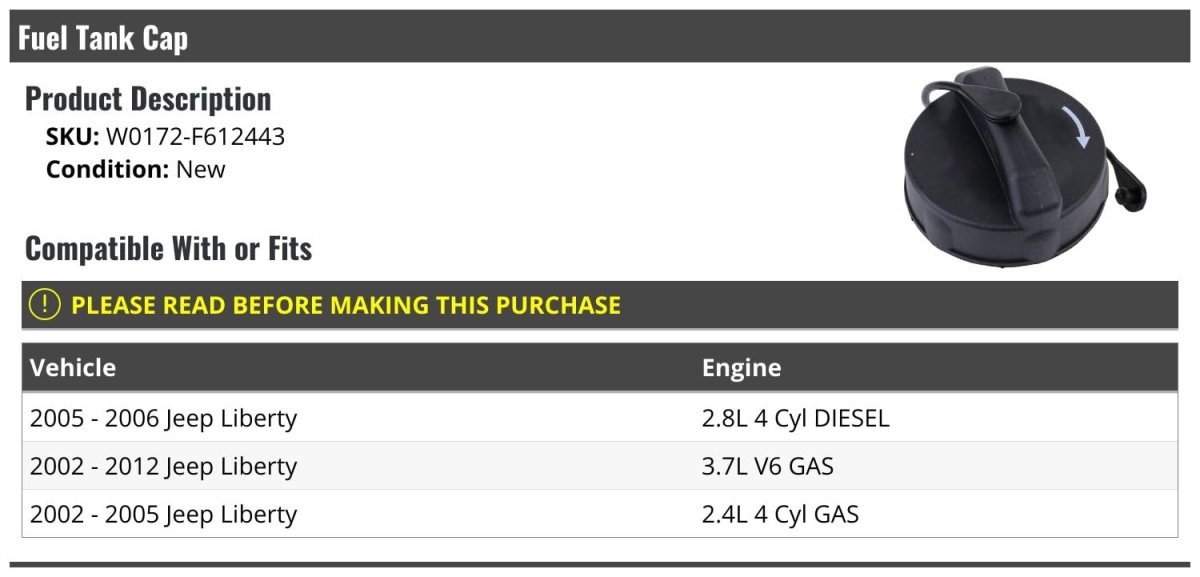The width and height of the screenshot is (1200, 577).
Task: Click the bold SKU label
Action: coord(72,137)
